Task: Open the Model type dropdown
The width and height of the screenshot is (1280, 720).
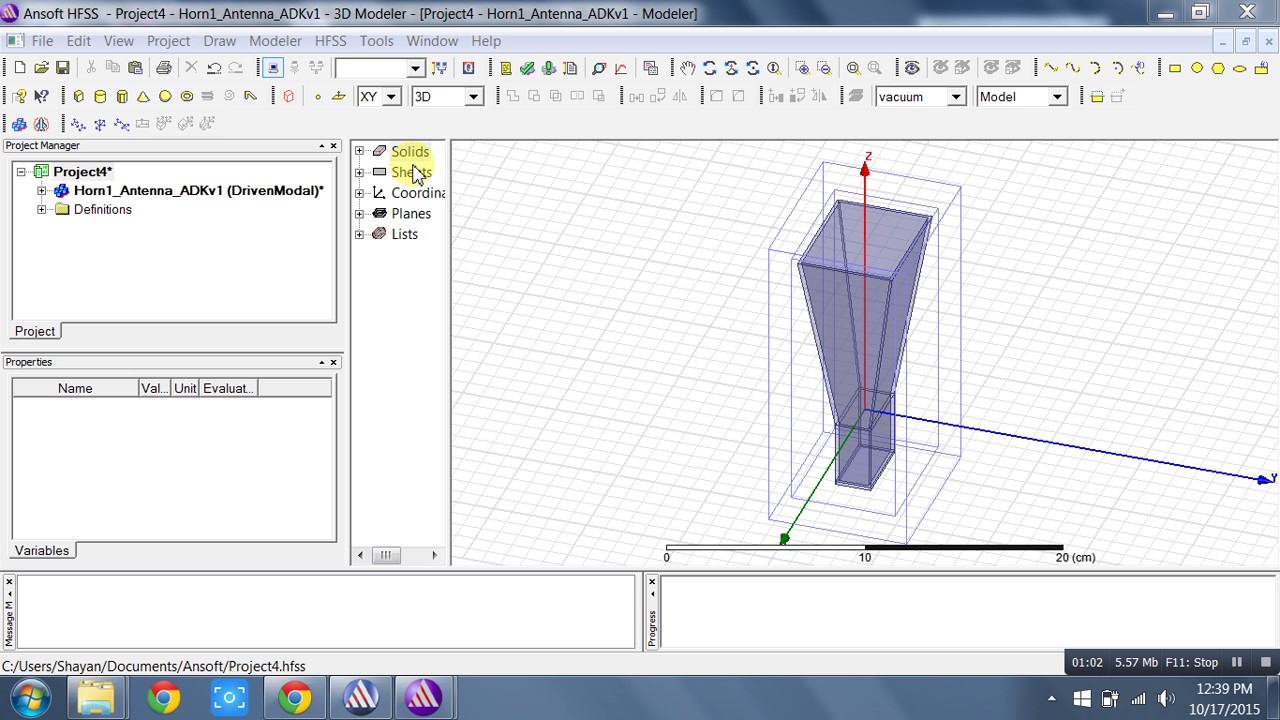Action: tap(1057, 97)
